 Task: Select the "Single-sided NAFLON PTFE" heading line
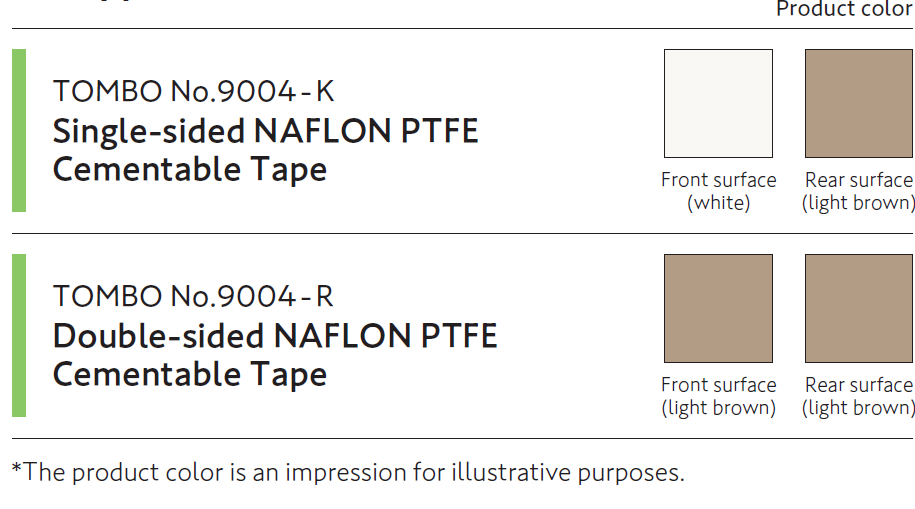(265, 131)
